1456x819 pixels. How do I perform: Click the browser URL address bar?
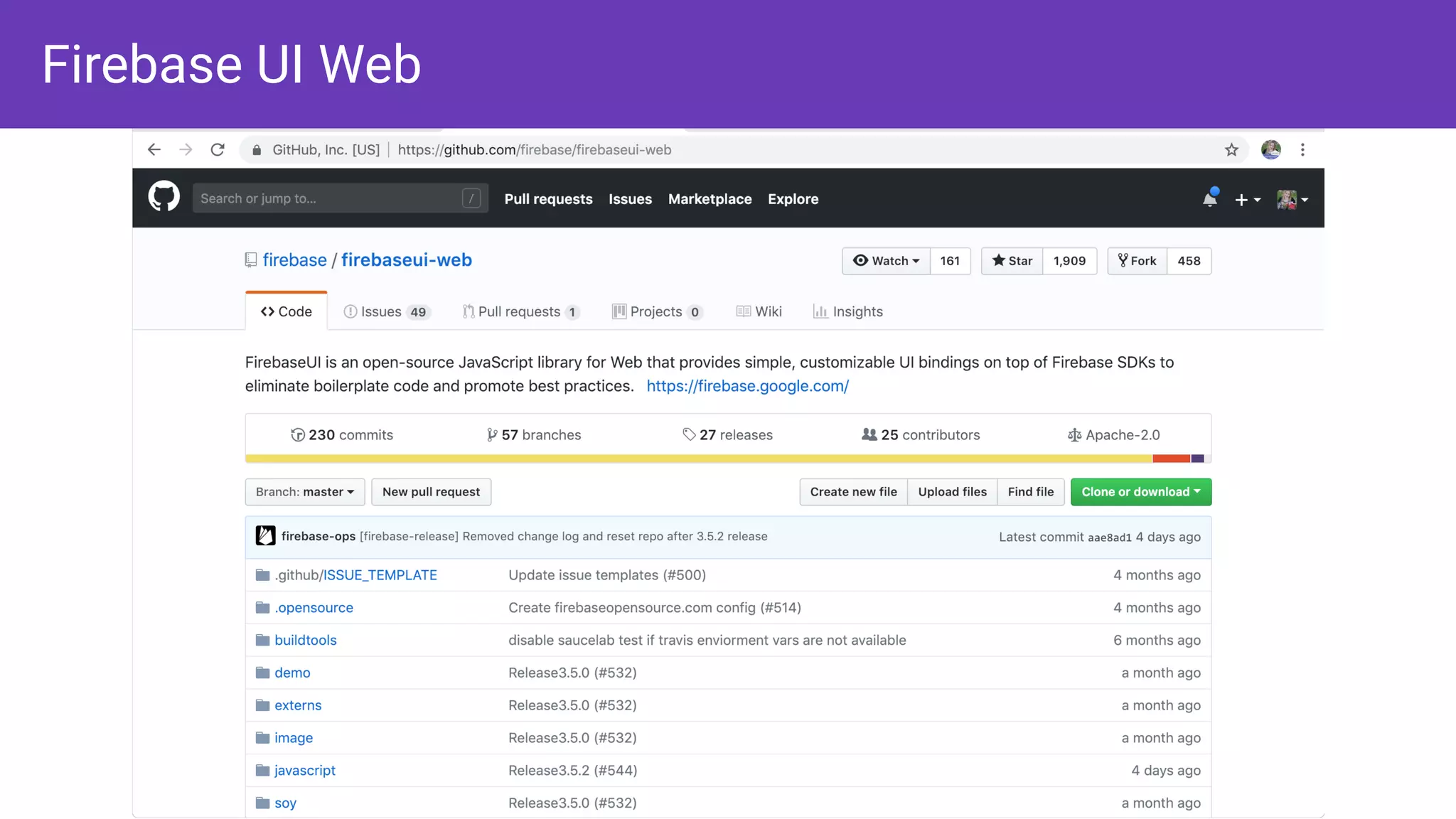tap(744, 150)
